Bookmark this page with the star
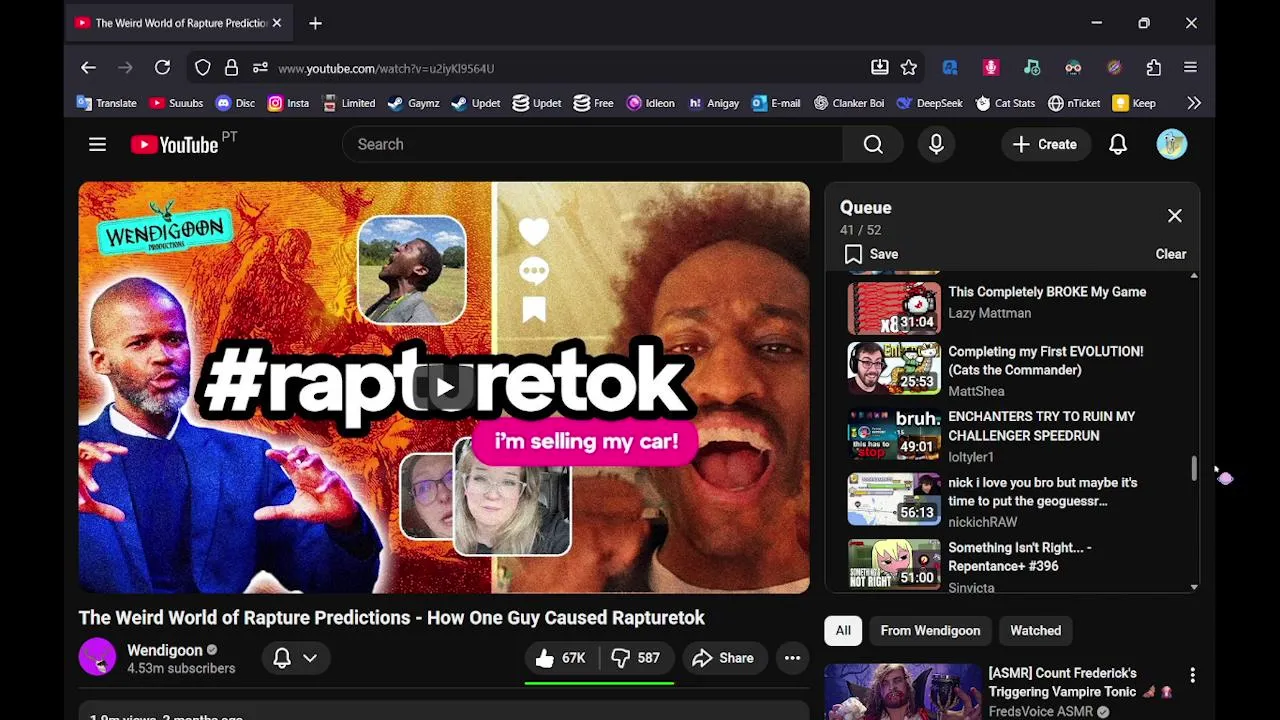1280x720 pixels. pyautogui.click(x=908, y=68)
